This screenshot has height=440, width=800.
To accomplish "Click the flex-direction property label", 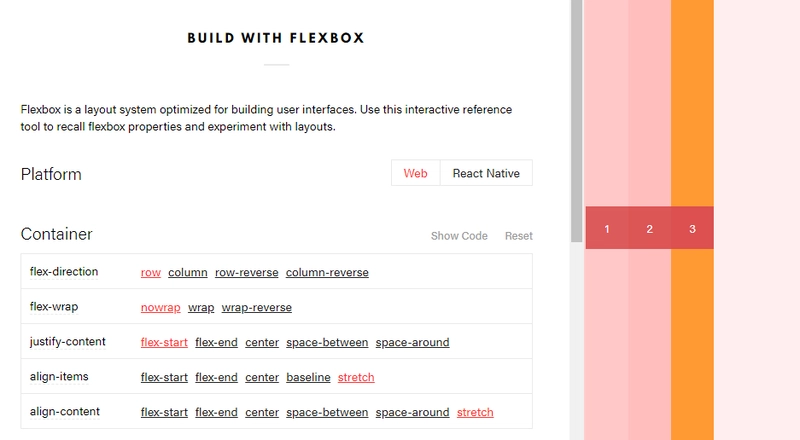I will pyautogui.click(x=64, y=272).
